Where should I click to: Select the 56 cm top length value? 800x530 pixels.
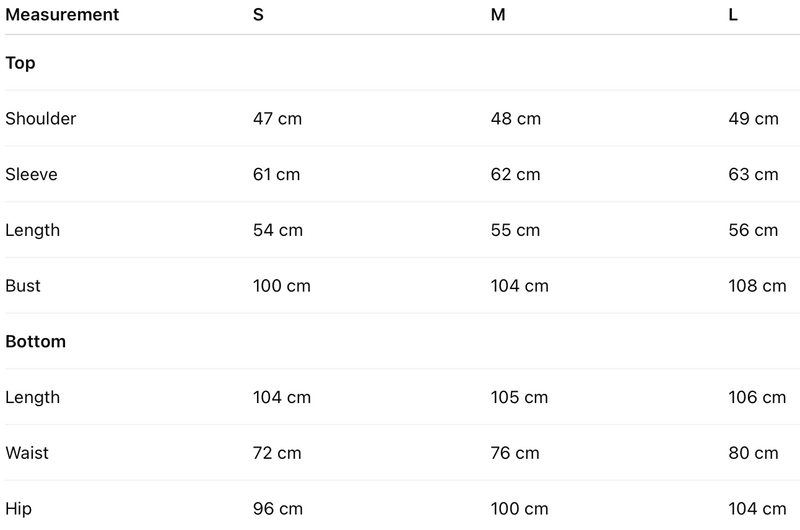point(753,230)
